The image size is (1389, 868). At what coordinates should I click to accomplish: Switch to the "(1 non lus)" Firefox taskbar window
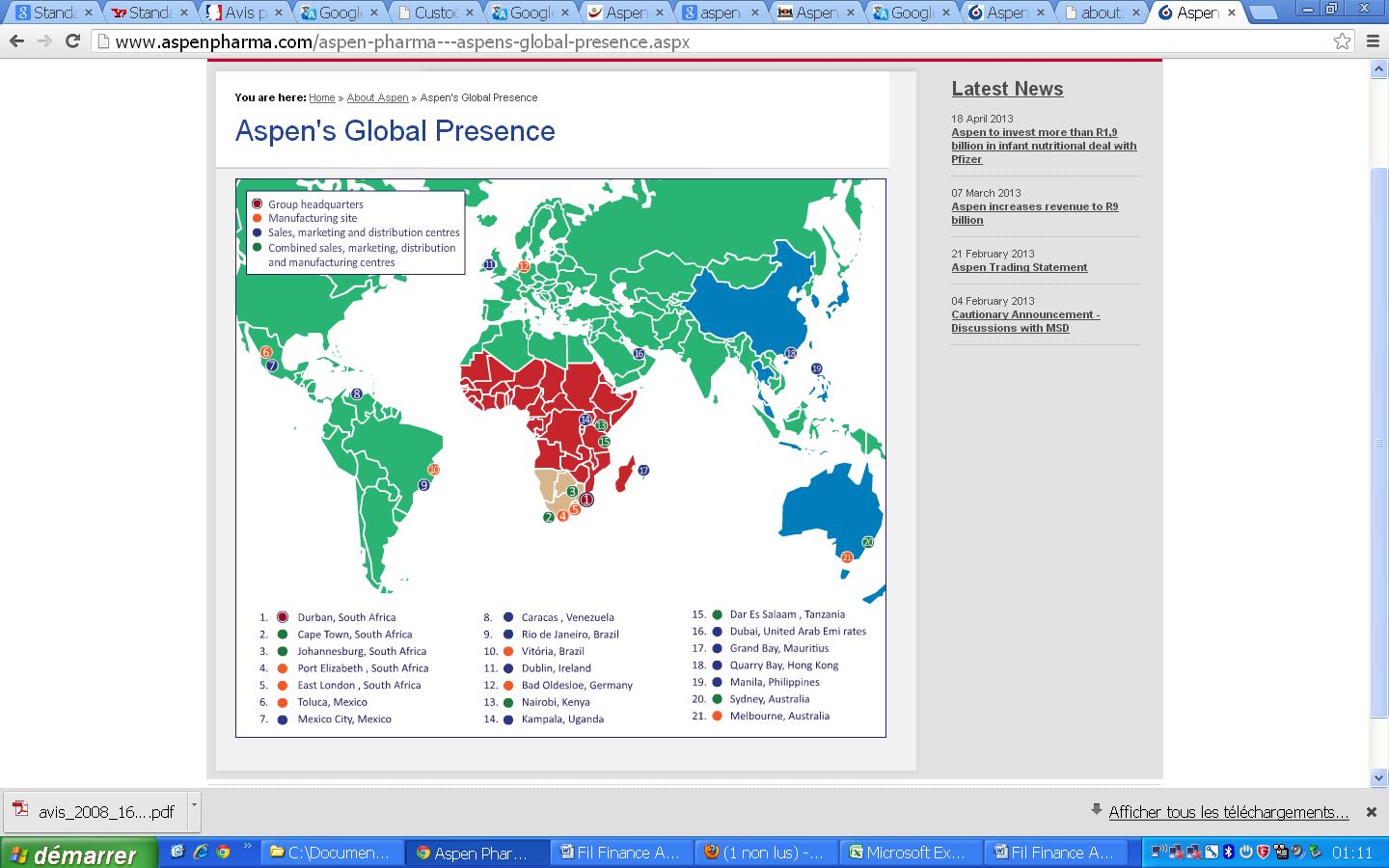(x=767, y=853)
